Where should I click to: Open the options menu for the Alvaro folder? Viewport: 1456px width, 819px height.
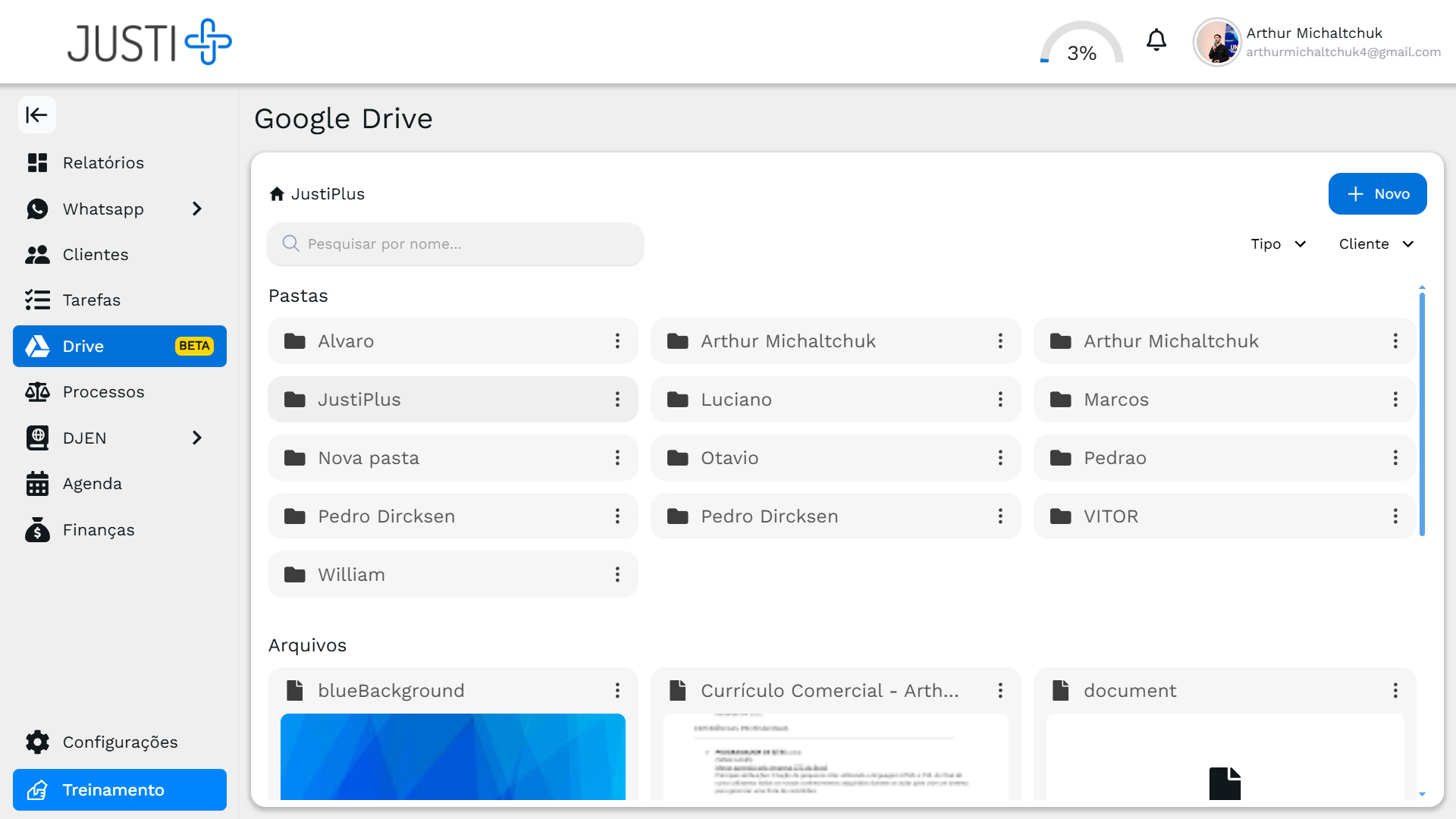[617, 341]
